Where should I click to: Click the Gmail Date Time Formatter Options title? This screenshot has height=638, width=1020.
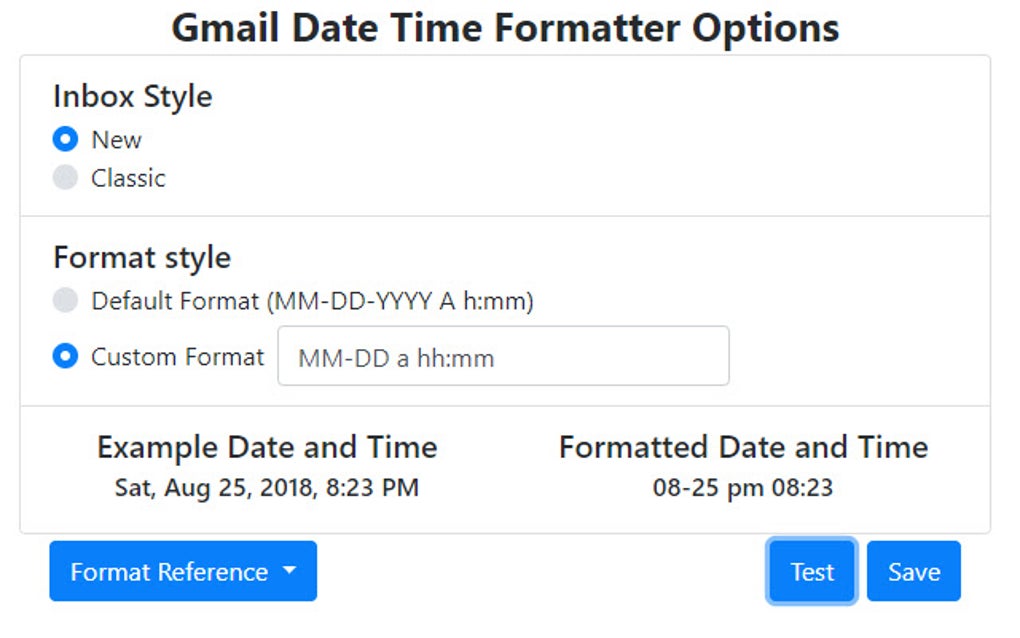pyautogui.click(x=509, y=27)
